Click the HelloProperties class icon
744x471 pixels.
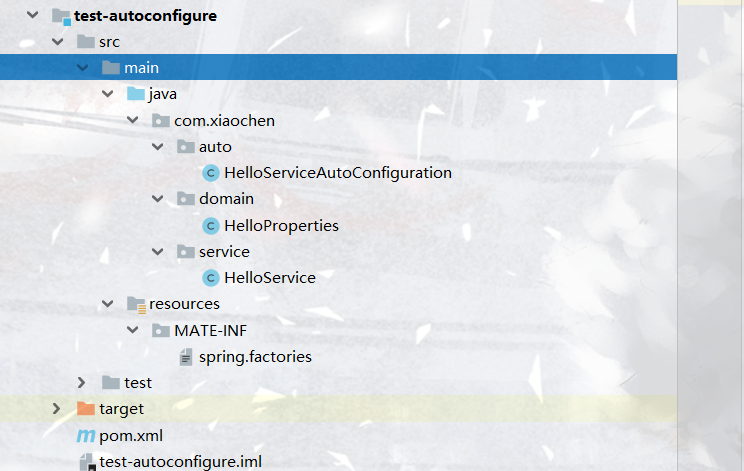[x=210, y=226]
